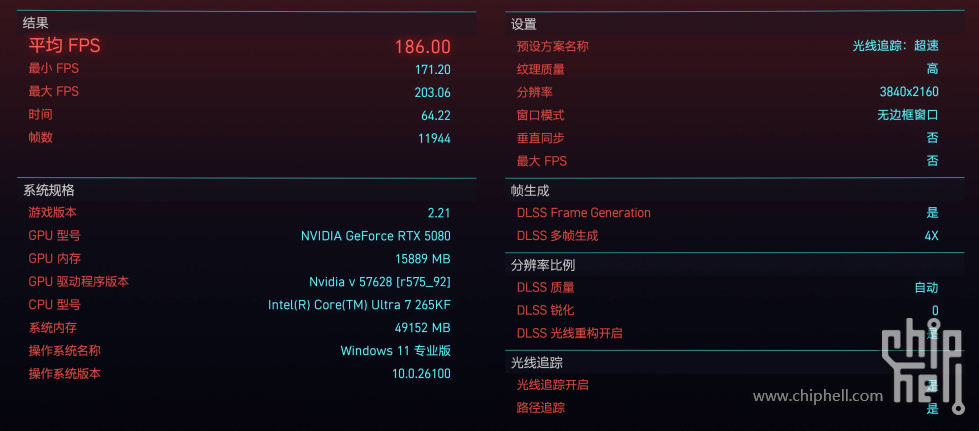This screenshot has height=431, width=979.
Task: Toggle the 垂直同步 value 否
Action: tap(932, 138)
